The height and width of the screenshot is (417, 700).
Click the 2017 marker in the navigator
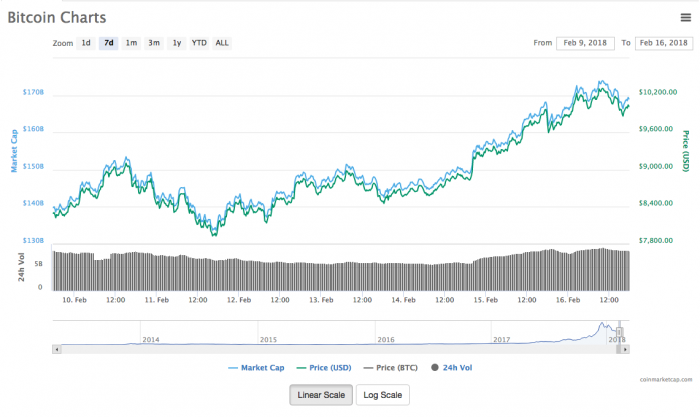click(501, 340)
